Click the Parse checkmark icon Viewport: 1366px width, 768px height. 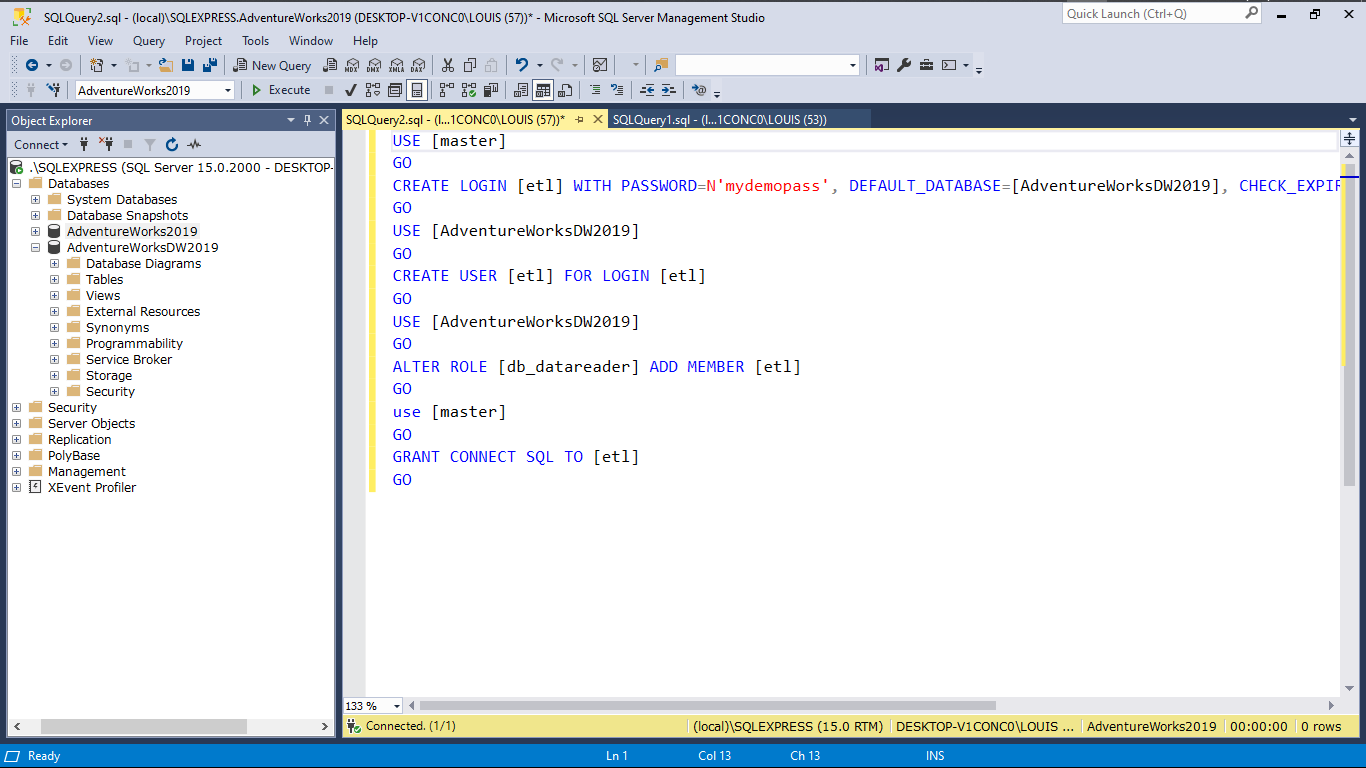(x=351, y=90)
